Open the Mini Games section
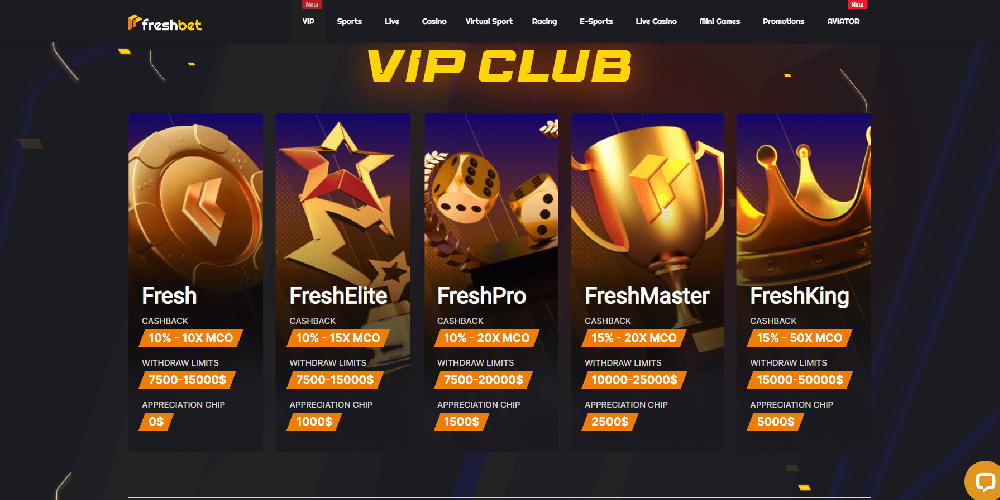This screenshot has height=500, width=1000. (x=720, y=21)
